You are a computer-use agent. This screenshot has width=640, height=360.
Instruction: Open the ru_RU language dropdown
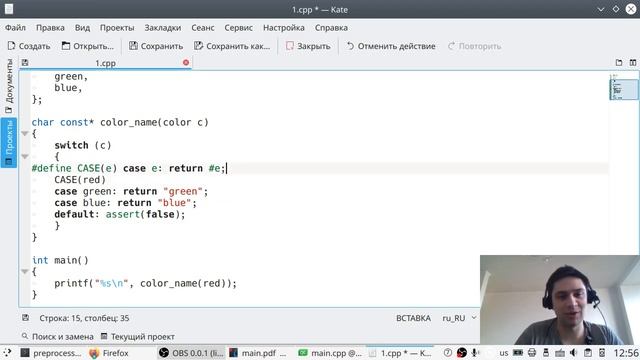459,318
